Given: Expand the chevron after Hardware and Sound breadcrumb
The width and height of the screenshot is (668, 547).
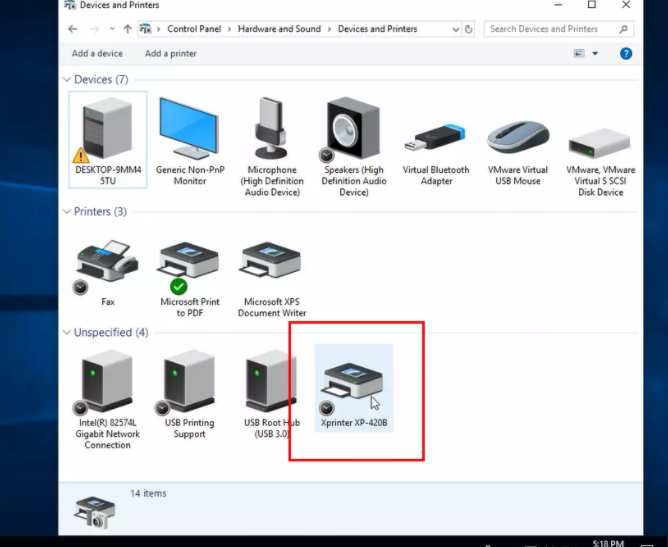Looking at the screenshot, I should tap(329, 29).
